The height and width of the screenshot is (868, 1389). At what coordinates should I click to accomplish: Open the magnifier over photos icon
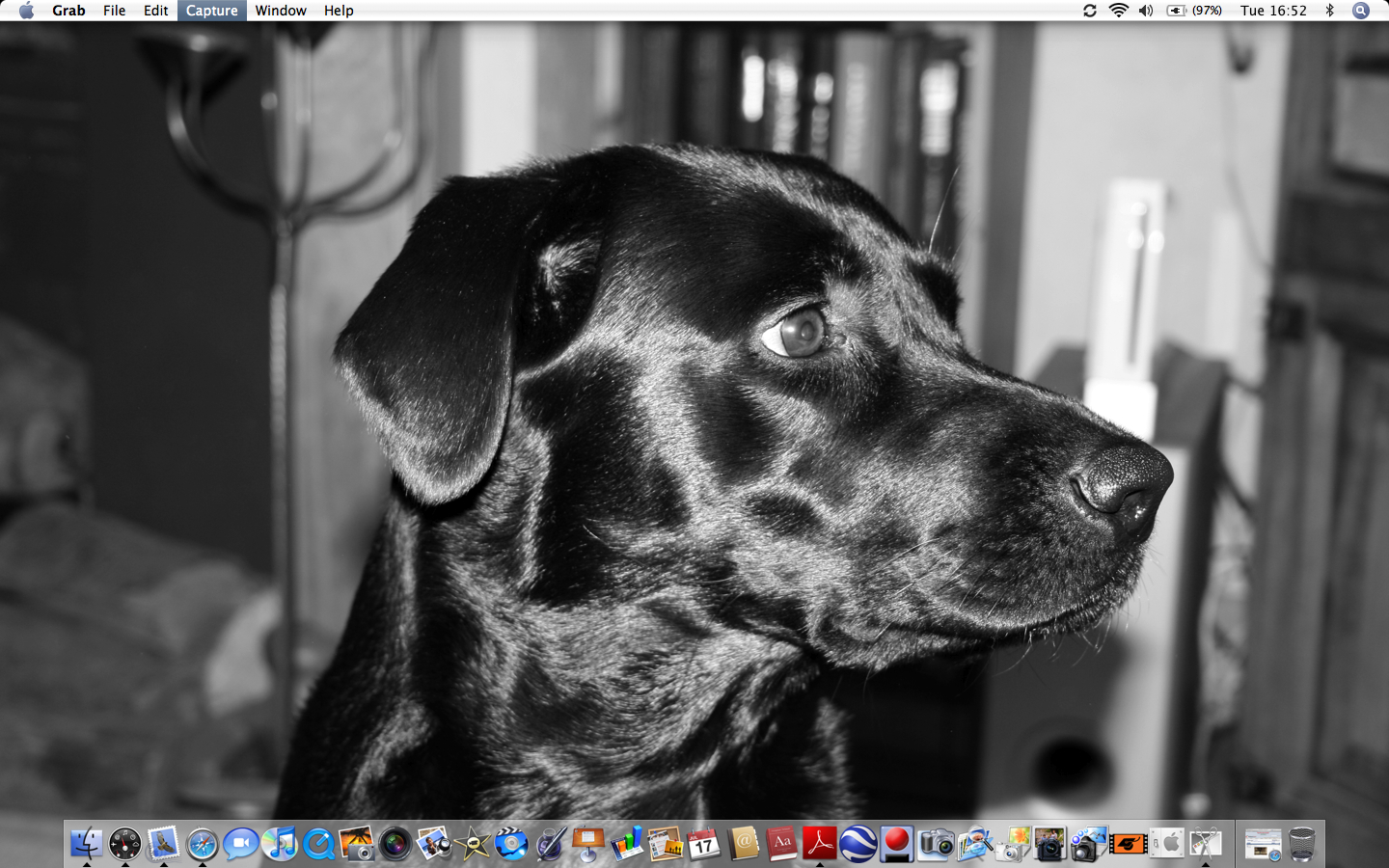click(974, 844)
